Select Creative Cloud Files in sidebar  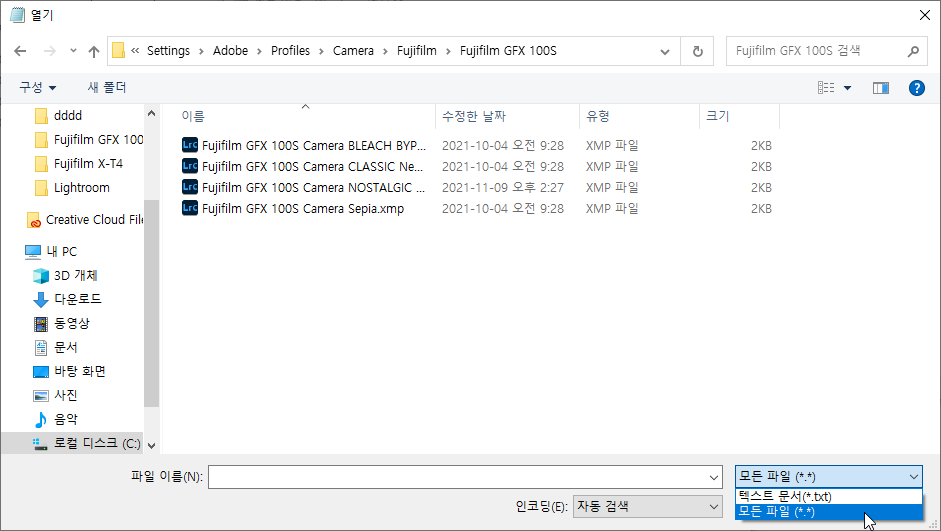coord(84,220)
